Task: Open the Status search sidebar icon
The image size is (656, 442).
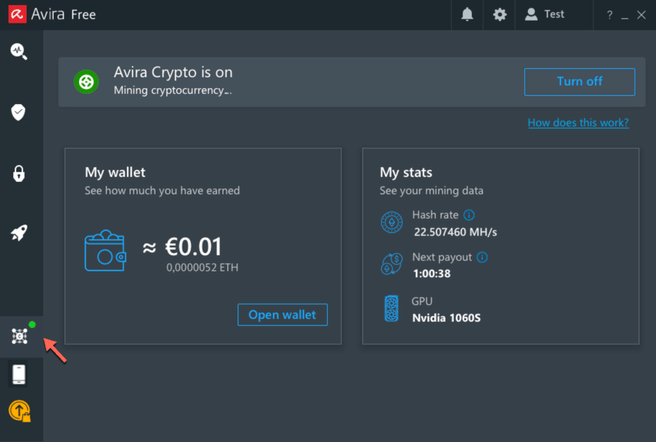Action: (19, 51)
